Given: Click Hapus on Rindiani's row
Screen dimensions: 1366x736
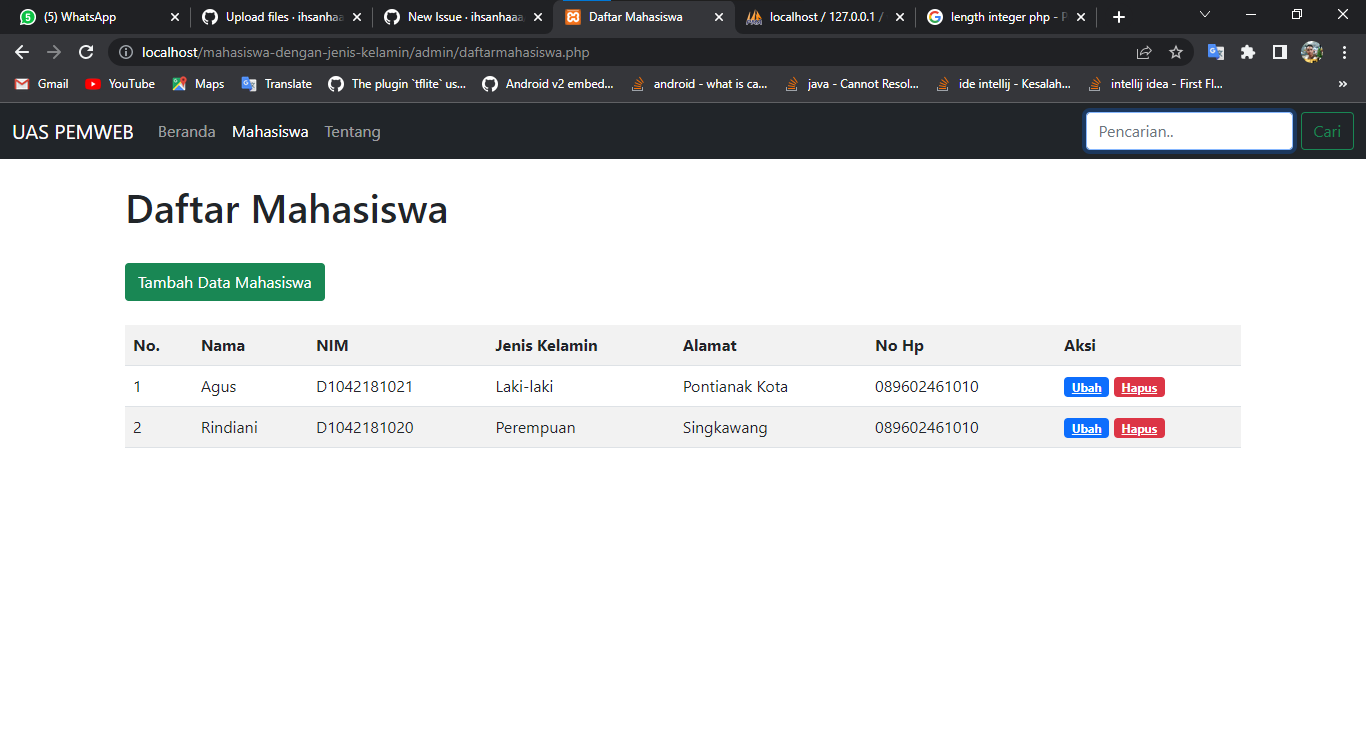Looking at the screenshot, I should click(x=1139, y=428).
